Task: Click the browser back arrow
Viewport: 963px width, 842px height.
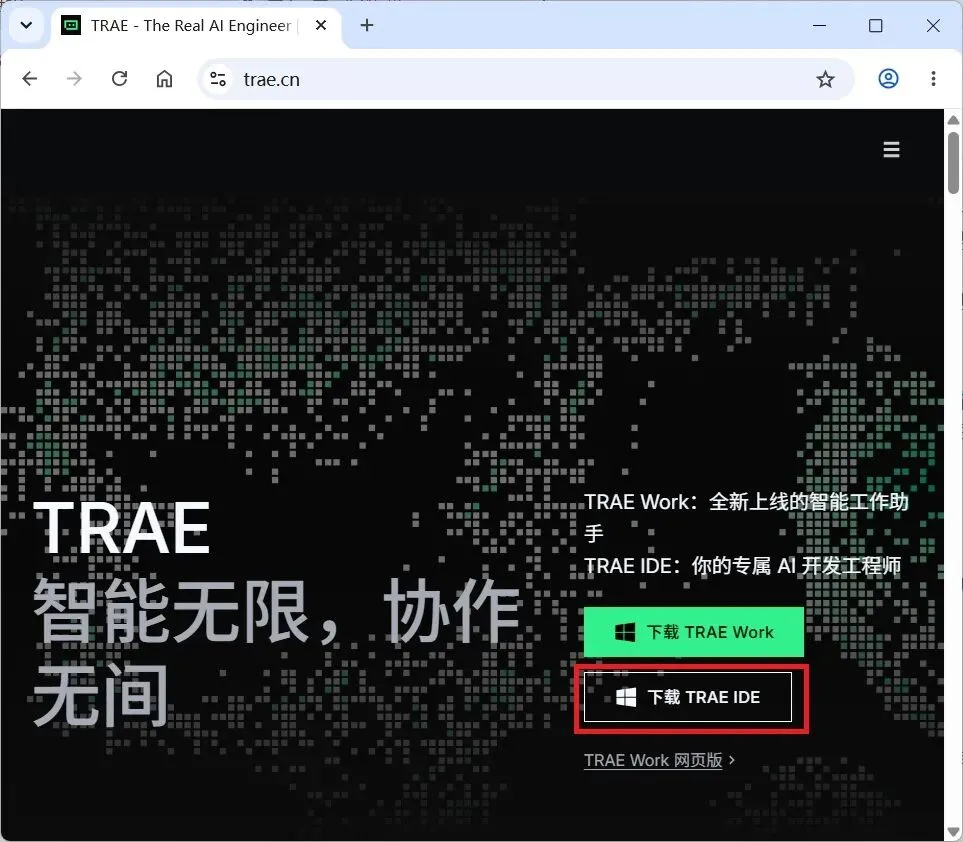Action: point(29,79)
